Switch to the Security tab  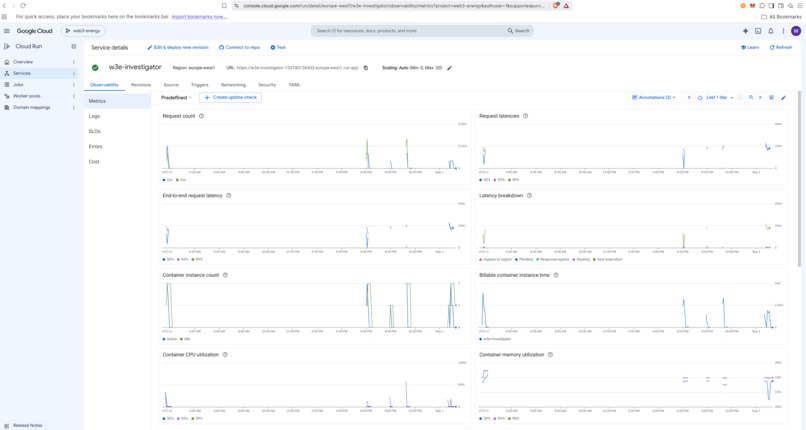(x=267, y=85)
